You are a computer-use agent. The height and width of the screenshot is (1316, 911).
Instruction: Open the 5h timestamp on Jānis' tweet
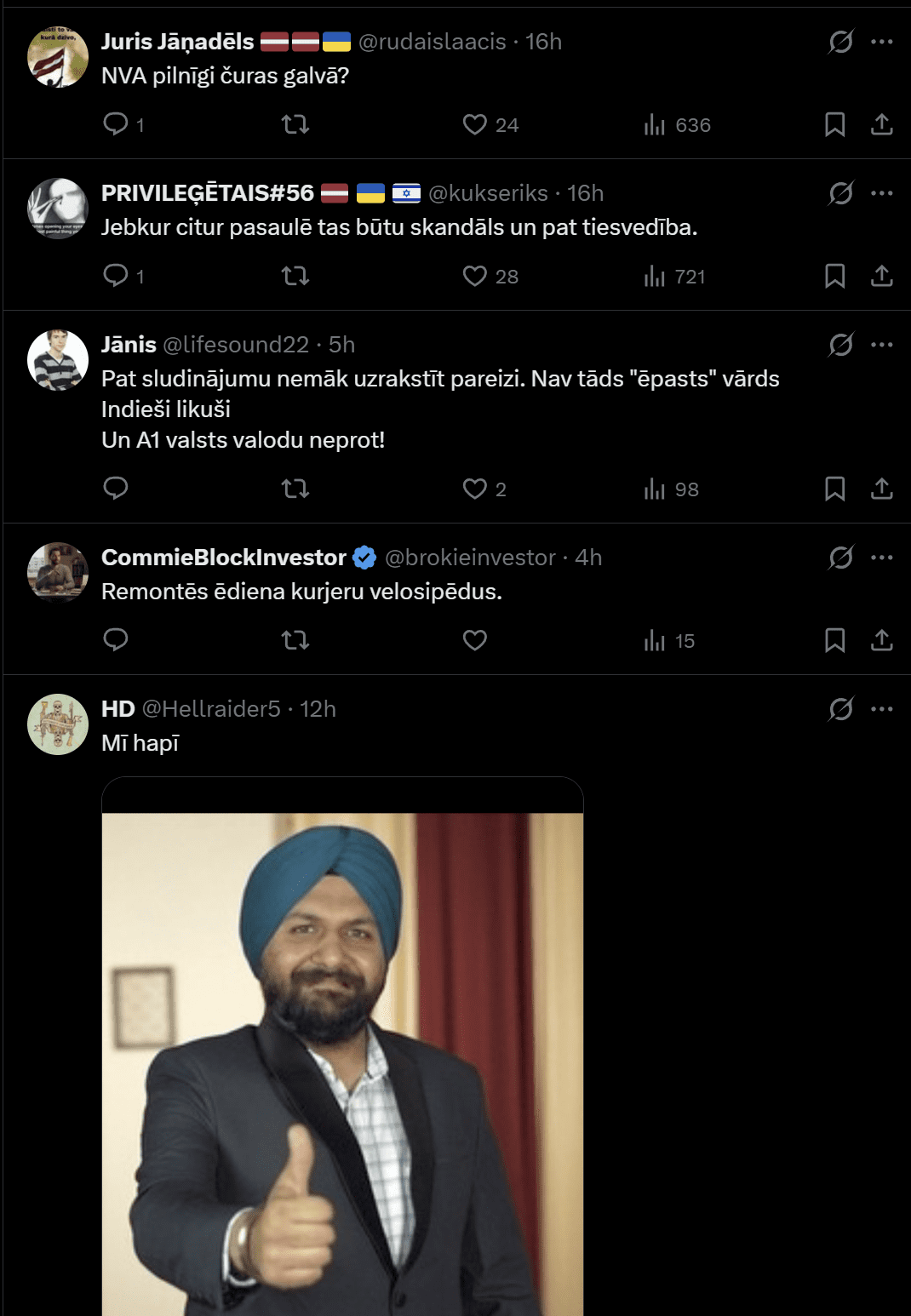[342, 345]
